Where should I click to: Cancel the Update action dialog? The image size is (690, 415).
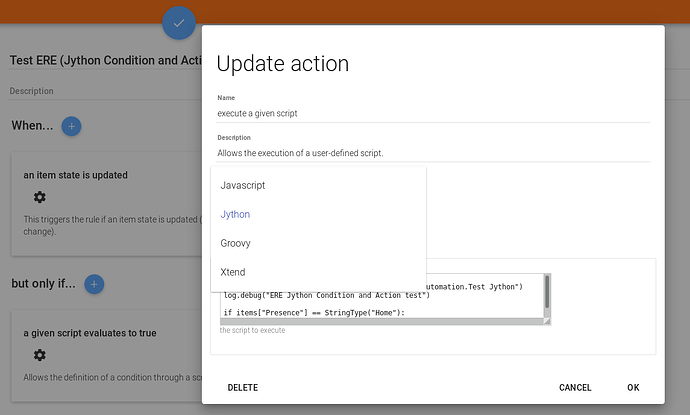point(575,387)
